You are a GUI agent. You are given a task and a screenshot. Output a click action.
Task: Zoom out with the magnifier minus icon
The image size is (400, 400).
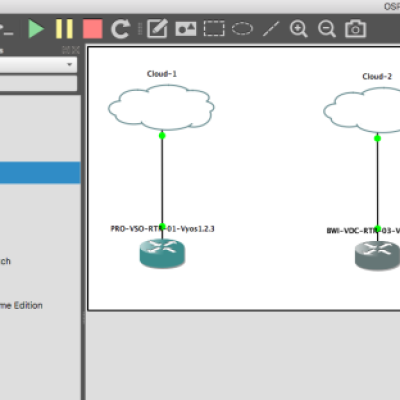point(327,29)
